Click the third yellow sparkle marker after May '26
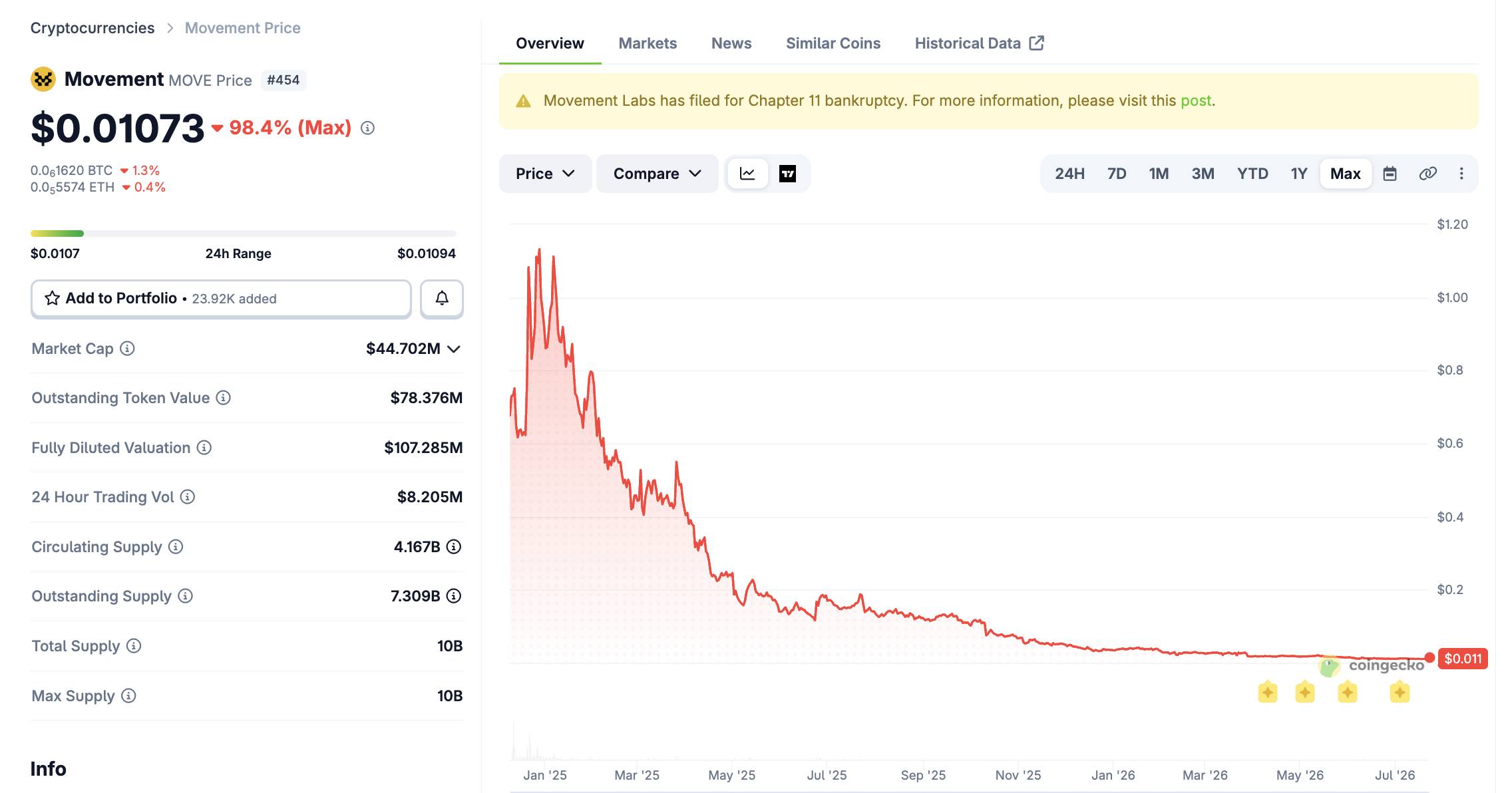 1348,693
